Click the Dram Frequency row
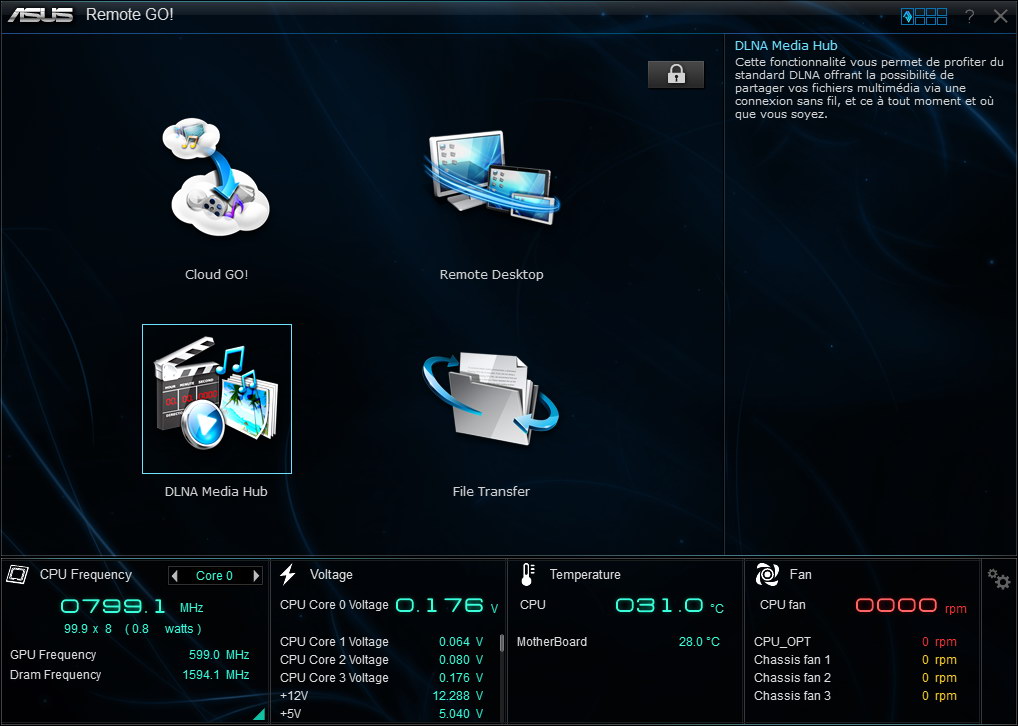1018x726 pixels. tap(130, 675)
